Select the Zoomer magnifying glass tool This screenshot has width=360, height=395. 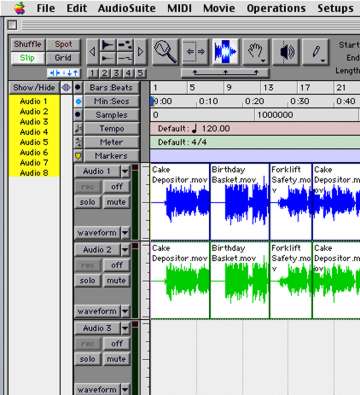click(x=165, y=52)
